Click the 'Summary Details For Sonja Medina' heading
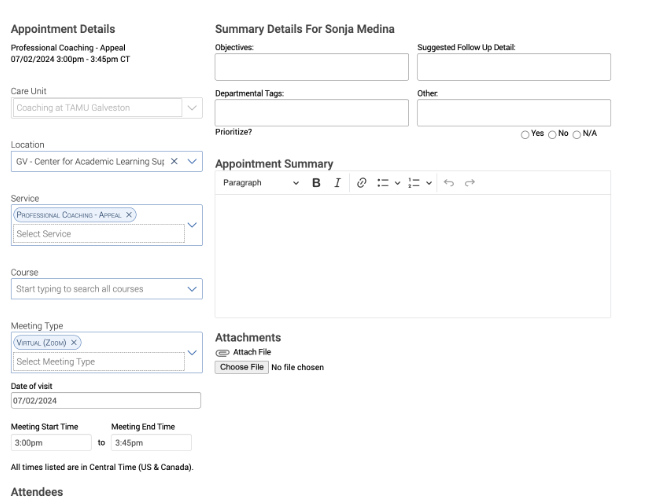This screenshot has width=656, height=502. click(x=305, y=29)
